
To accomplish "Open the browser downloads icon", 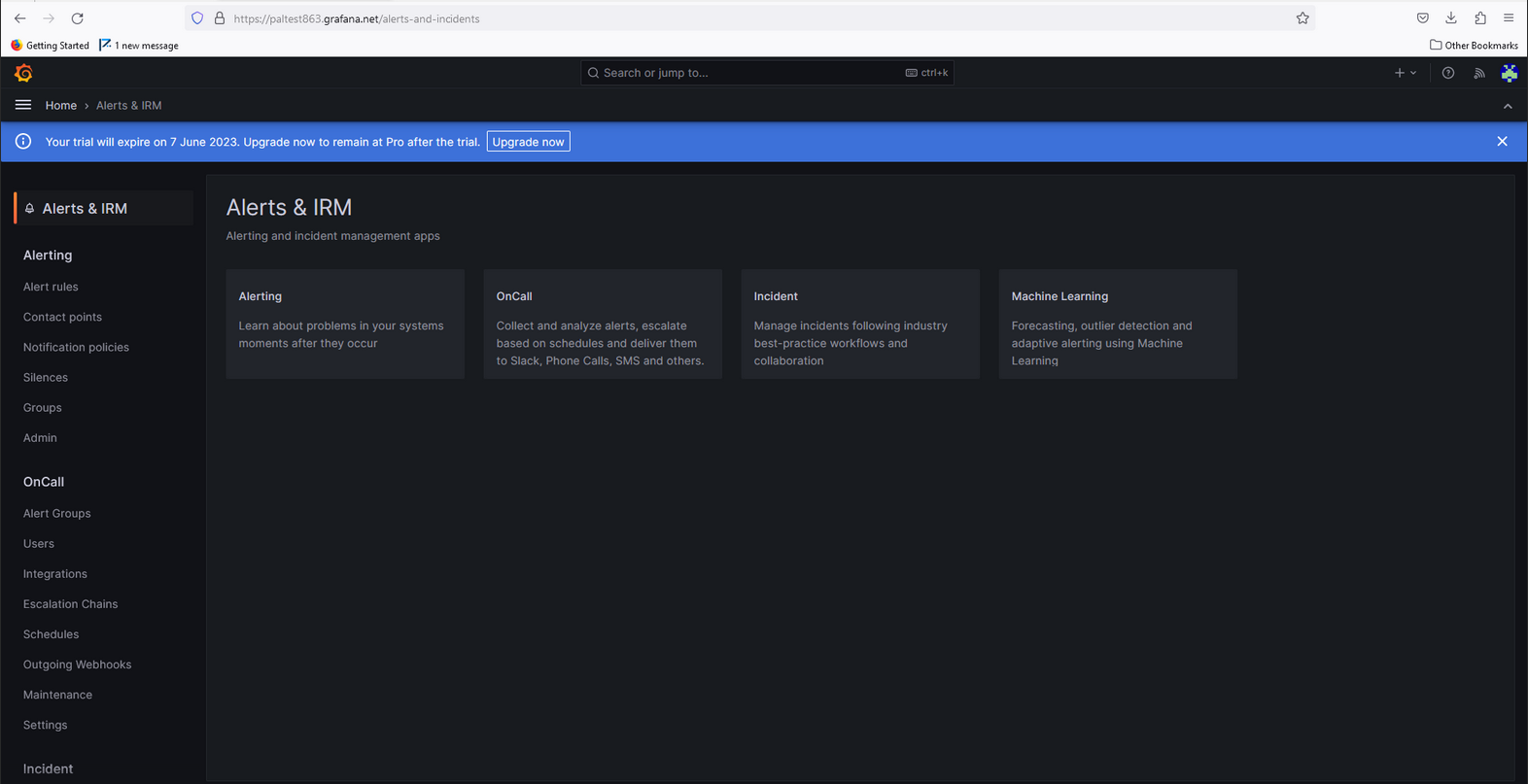I will click(1451, 18).
